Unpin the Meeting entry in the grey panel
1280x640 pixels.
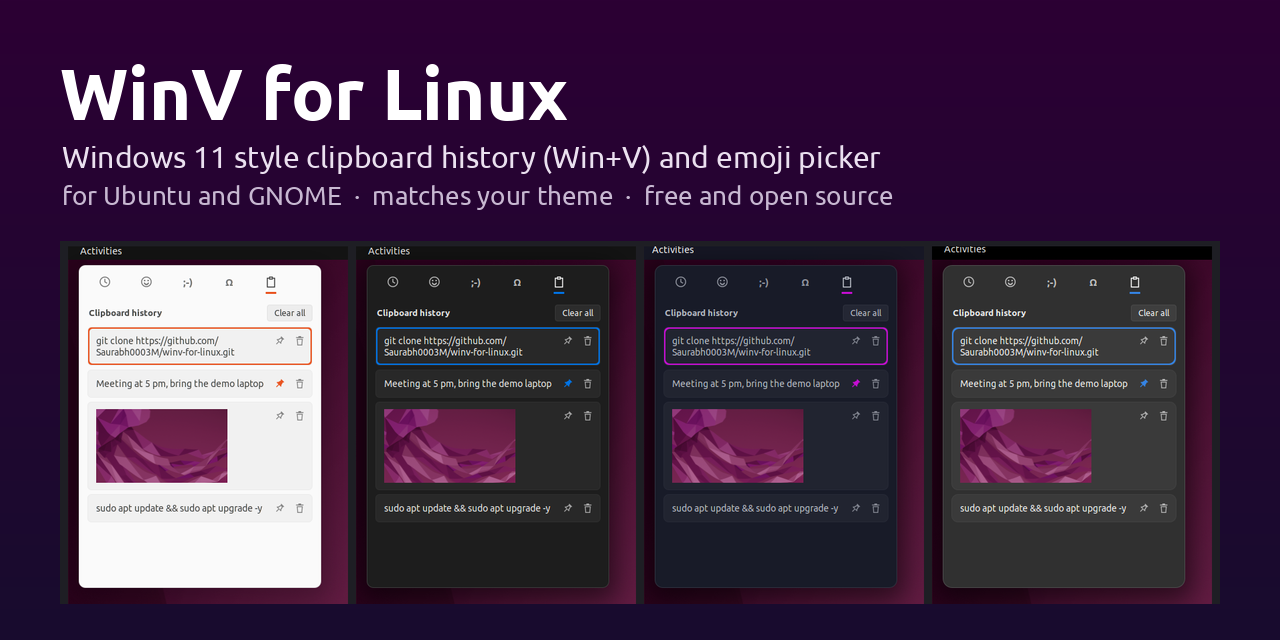click(1144, 384)
